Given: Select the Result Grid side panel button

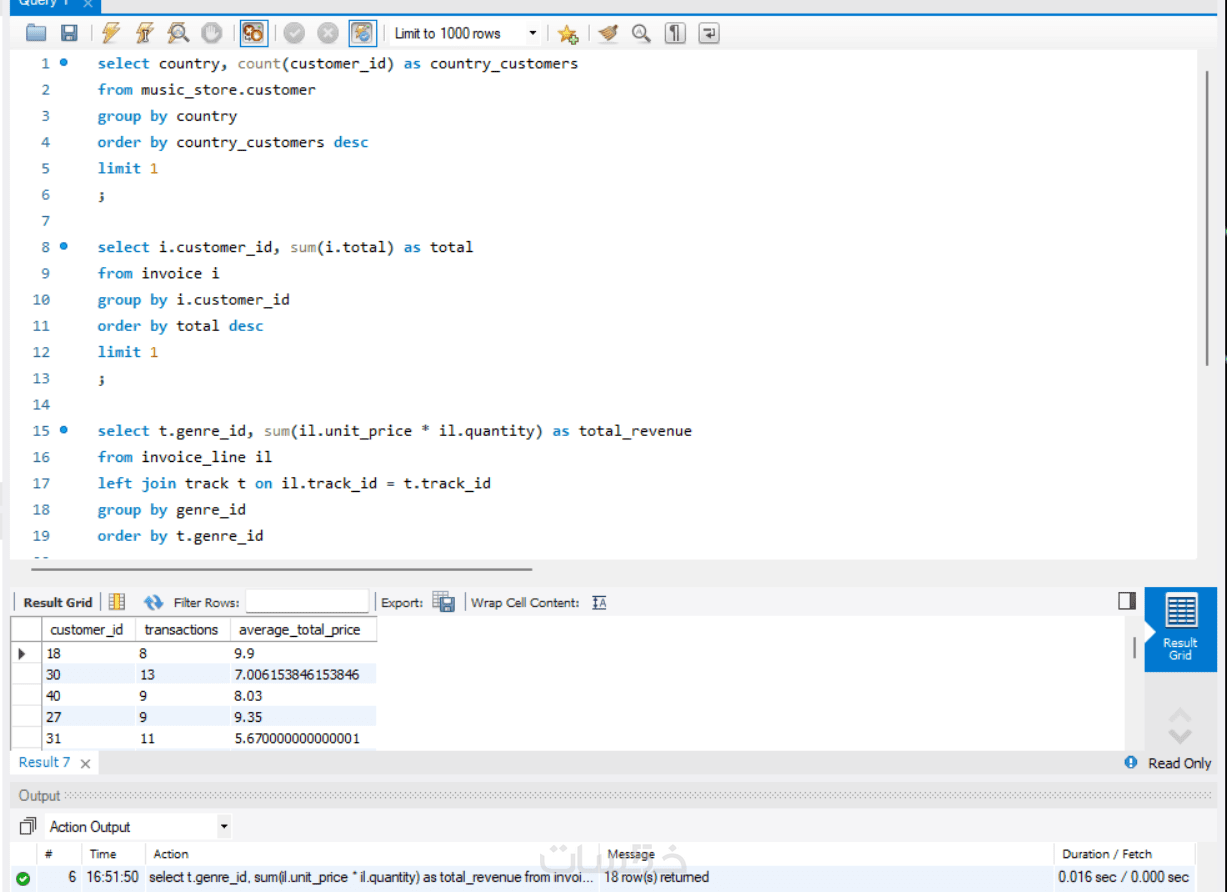Looking at the screenshot, I should click(1180, 629).
